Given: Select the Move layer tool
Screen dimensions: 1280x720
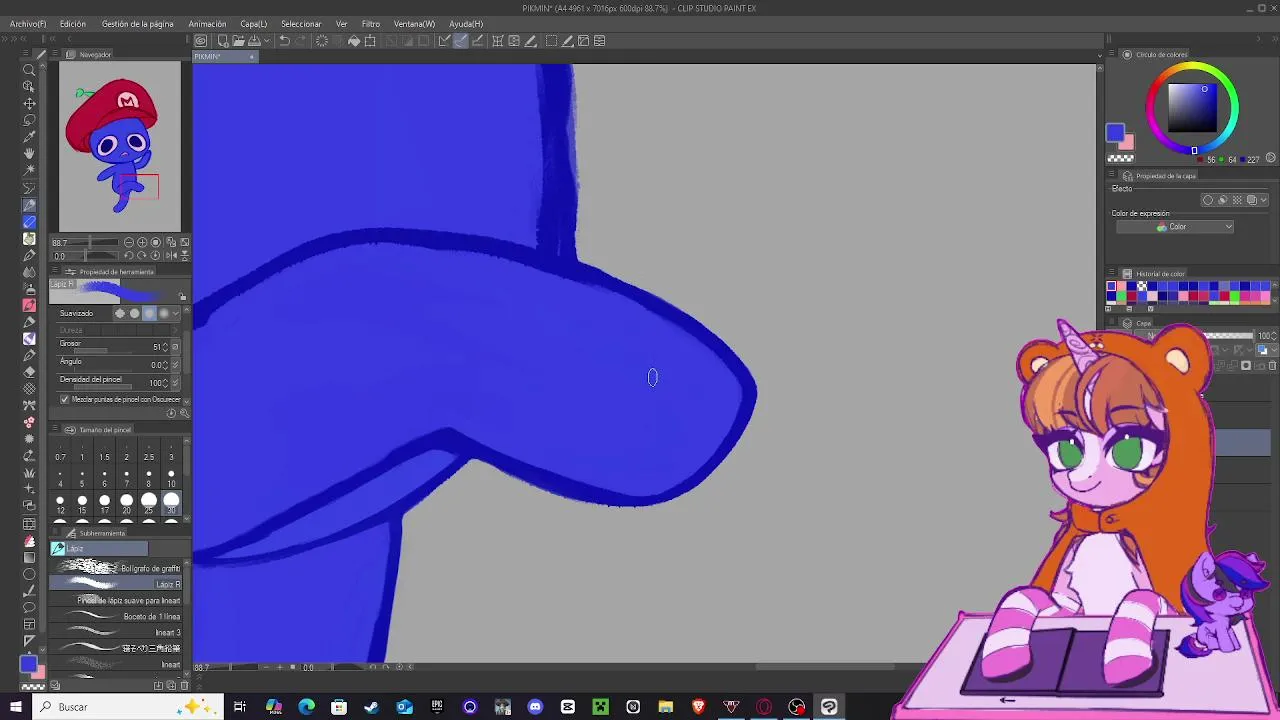Looking at the screenshot, I should point(29,103).
